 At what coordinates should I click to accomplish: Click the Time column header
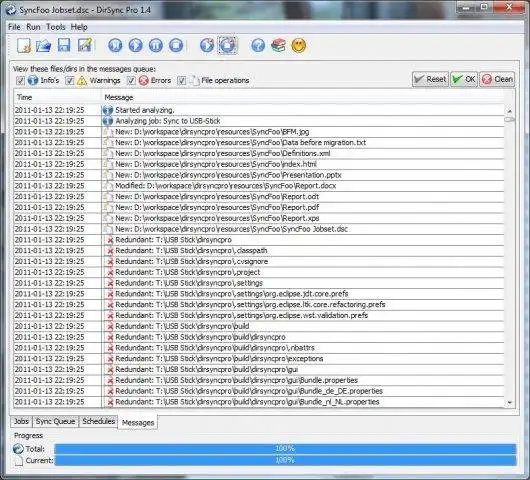(x=57, y=97)
